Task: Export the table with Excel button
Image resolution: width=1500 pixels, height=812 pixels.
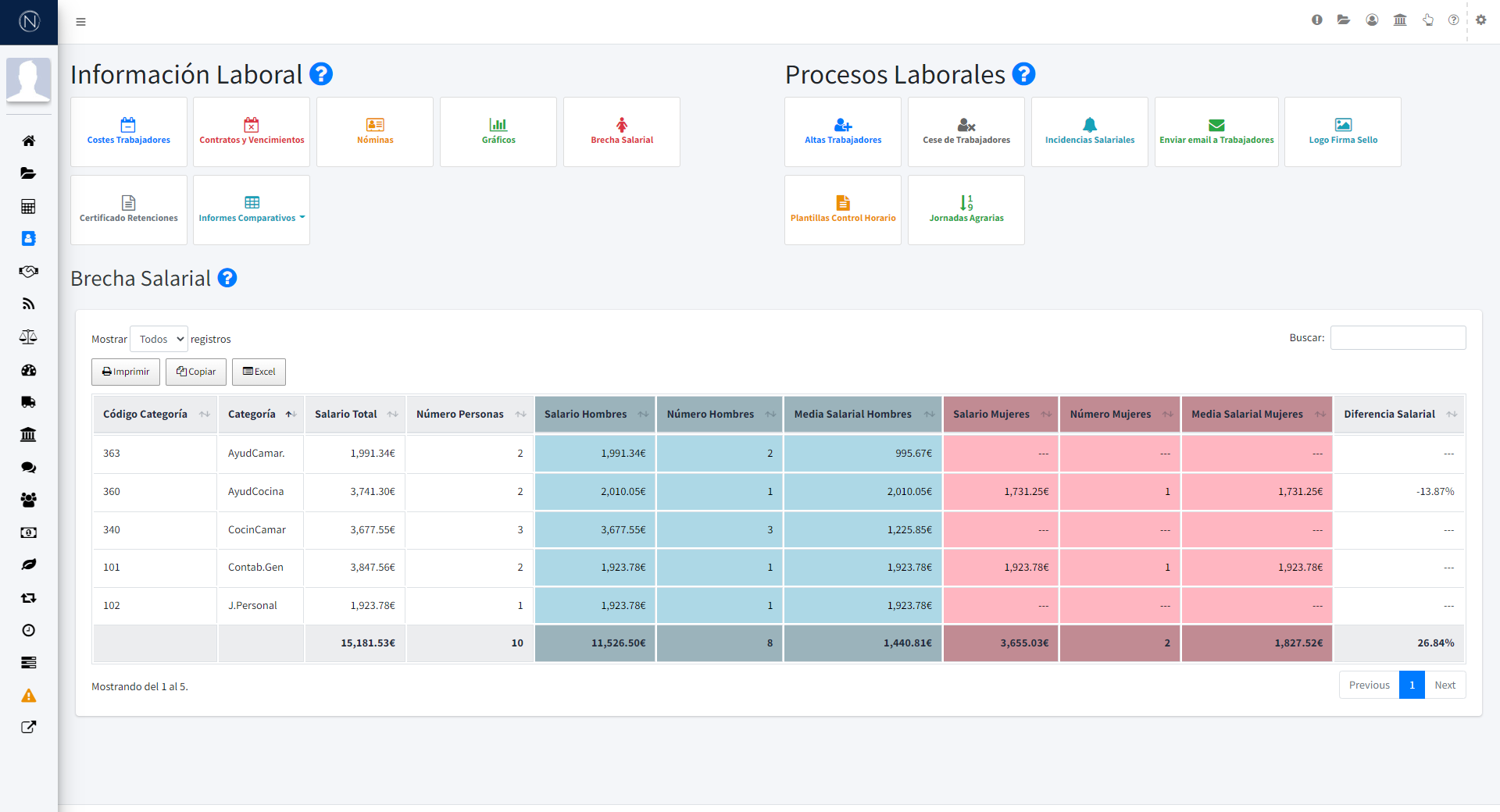Action: click(259, 372)
